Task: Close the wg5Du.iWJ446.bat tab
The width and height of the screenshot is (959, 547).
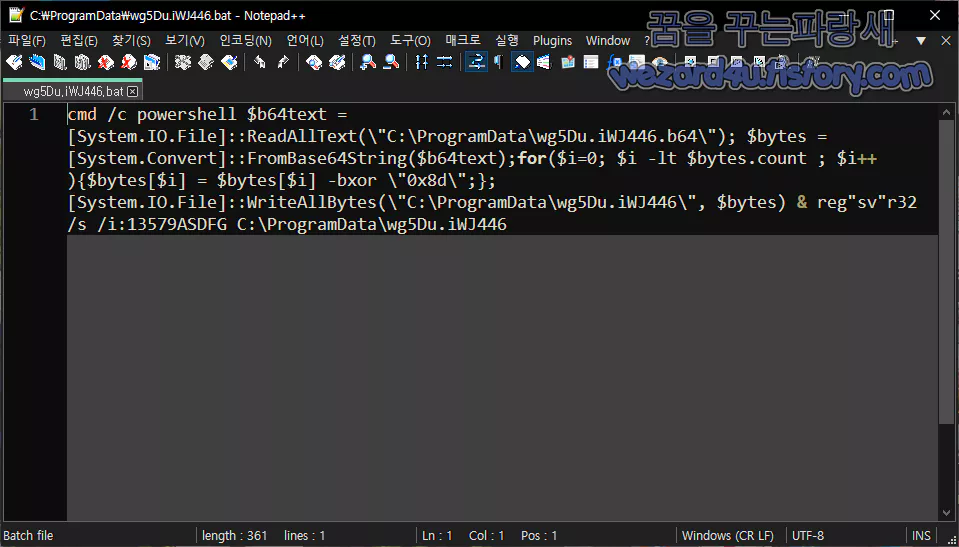Action: [133, 92]
